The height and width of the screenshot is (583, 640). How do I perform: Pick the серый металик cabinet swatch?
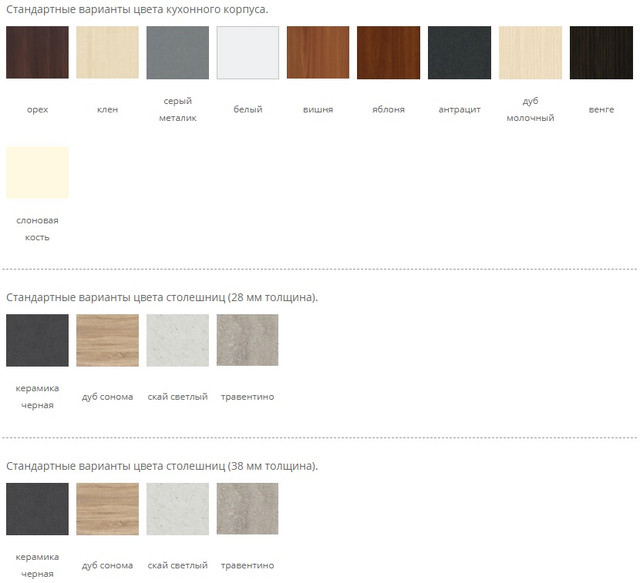pyautogui.click(x=177, y=52)
